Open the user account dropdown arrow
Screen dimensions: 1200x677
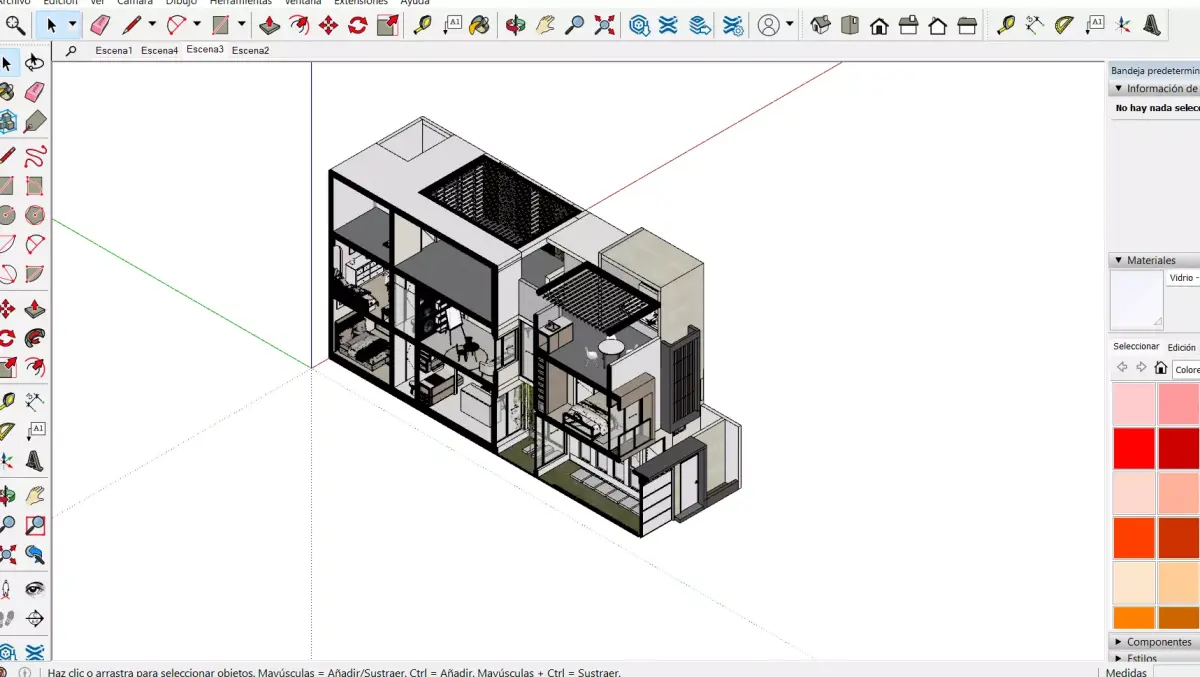tap(790, 25)
